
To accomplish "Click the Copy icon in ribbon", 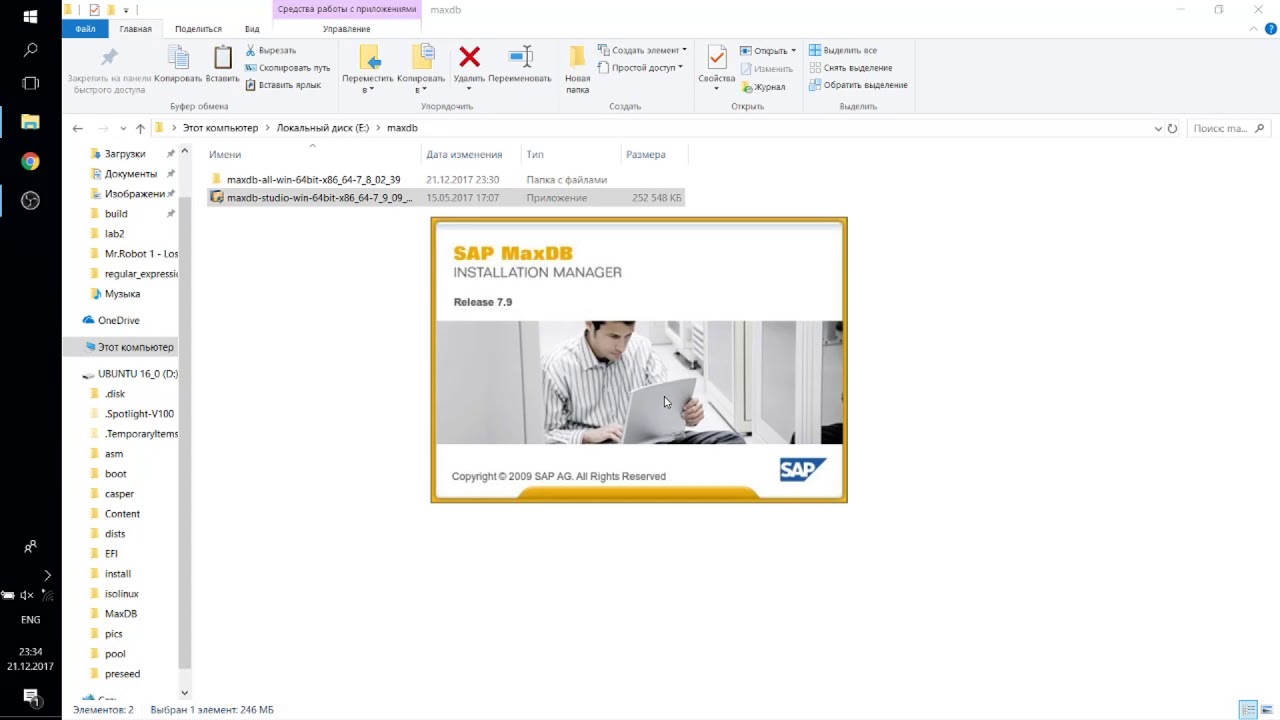I will 178,57.
